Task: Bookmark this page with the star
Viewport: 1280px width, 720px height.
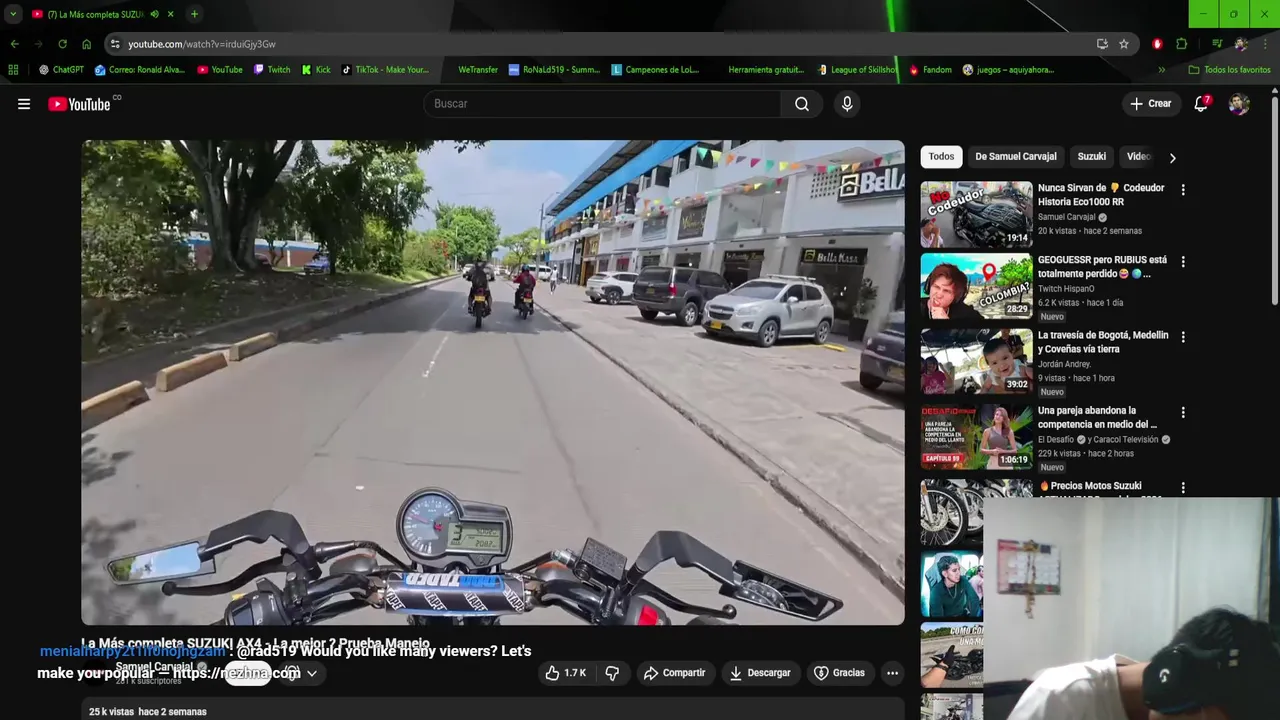Action: tap(1124, 44)
